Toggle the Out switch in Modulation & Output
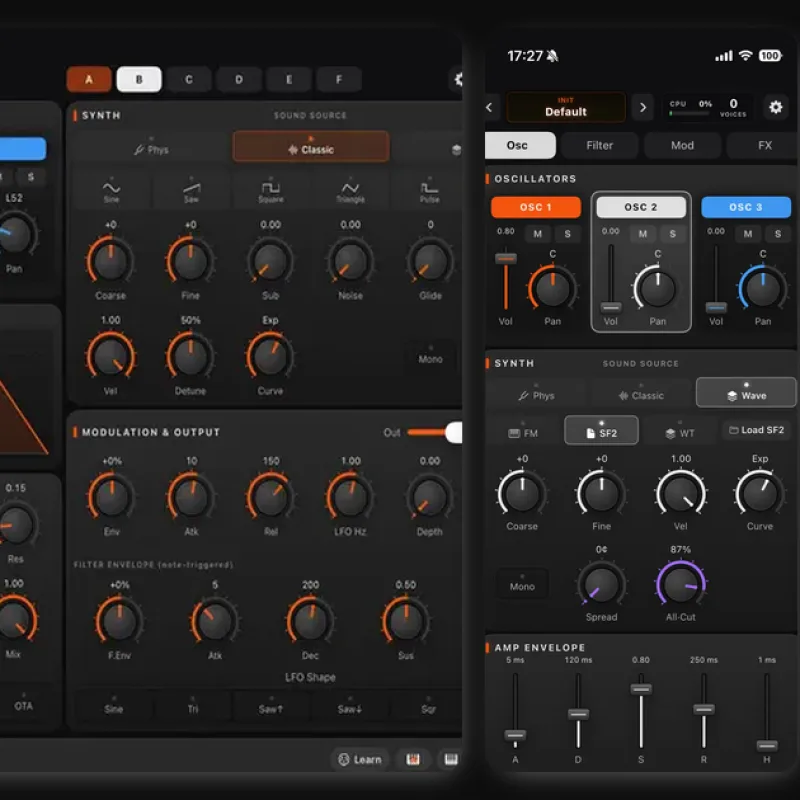 pos(435,433)
